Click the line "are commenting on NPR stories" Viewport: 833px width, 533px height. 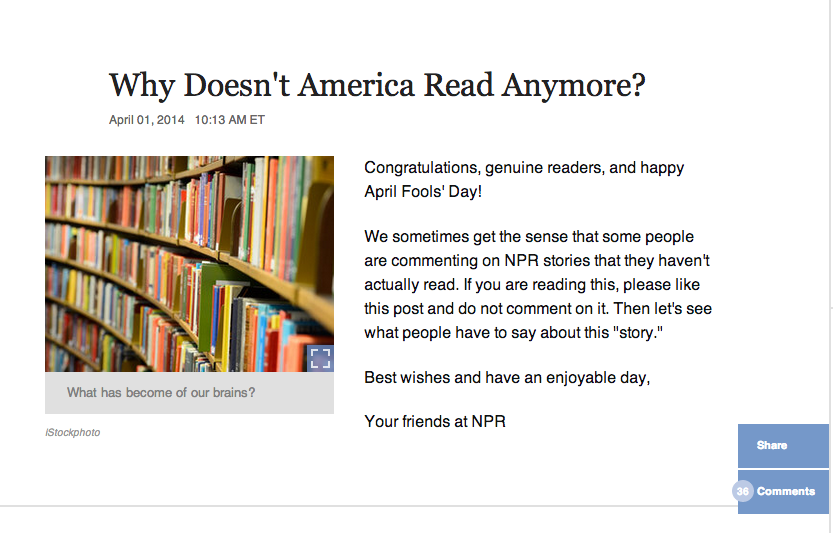pyautogui.click(x=537, y=260)
